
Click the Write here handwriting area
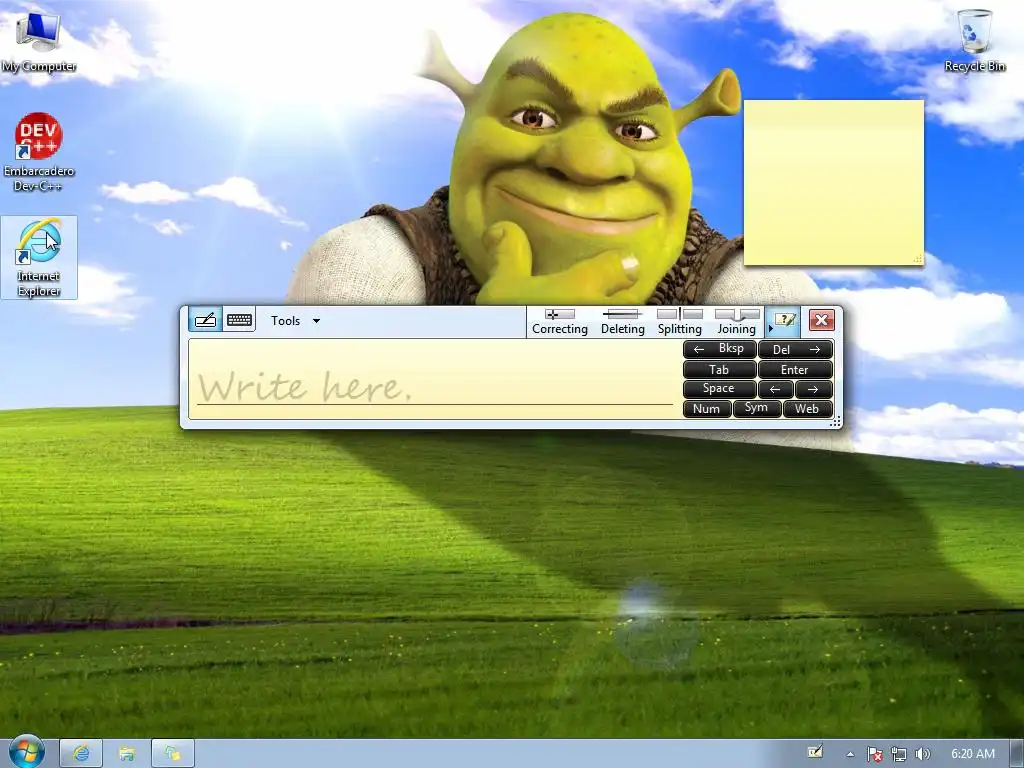pos(434,379)
